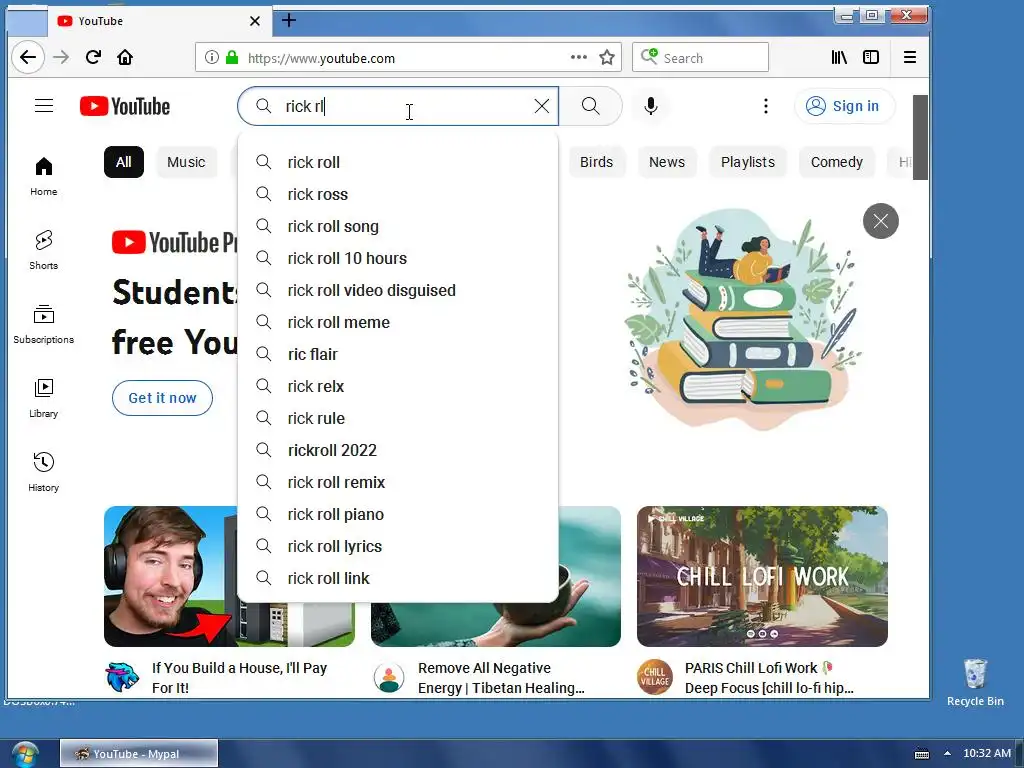Select the Music filter chip
This screenshot has width=1024, height=768.
(x=186, y=162)
